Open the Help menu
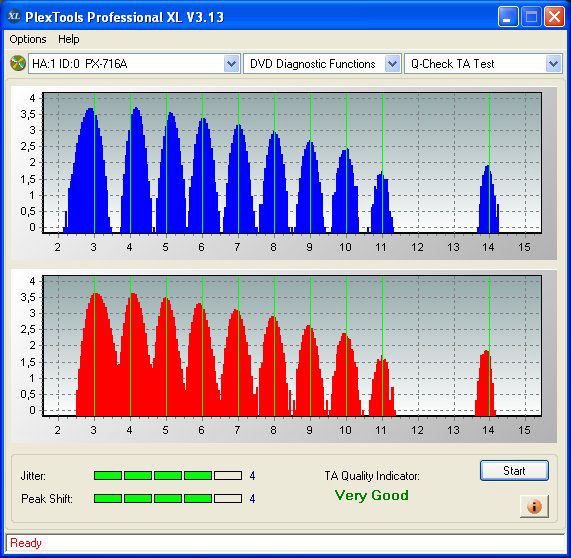This screenshot has width=571, height=558. (x=68, y=39)
